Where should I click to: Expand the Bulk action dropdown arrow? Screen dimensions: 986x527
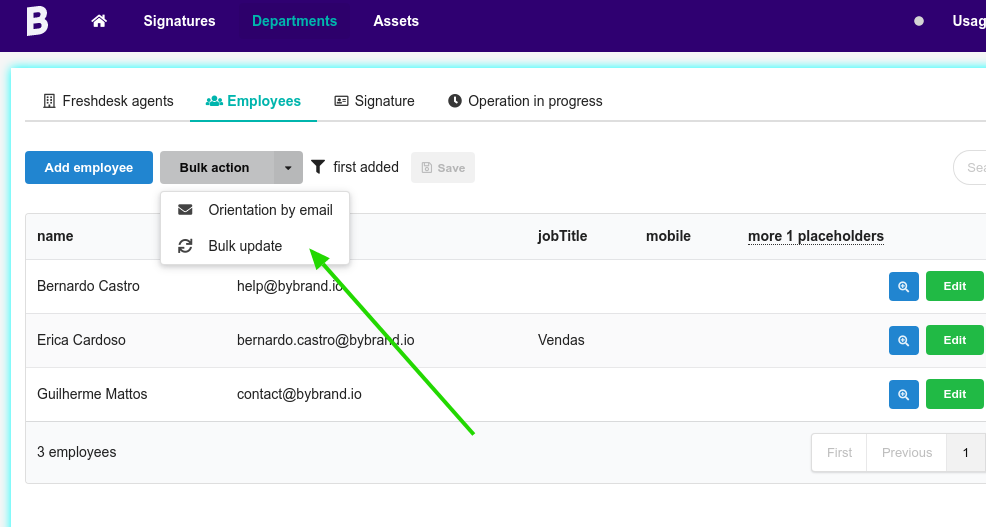click(x=288, y=168)
